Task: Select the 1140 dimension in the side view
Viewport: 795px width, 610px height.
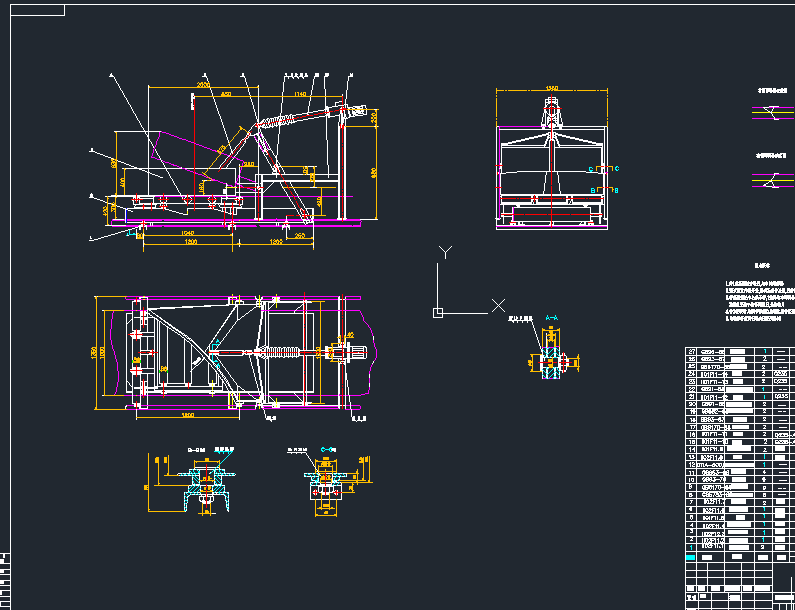Action: coord(300,94)
